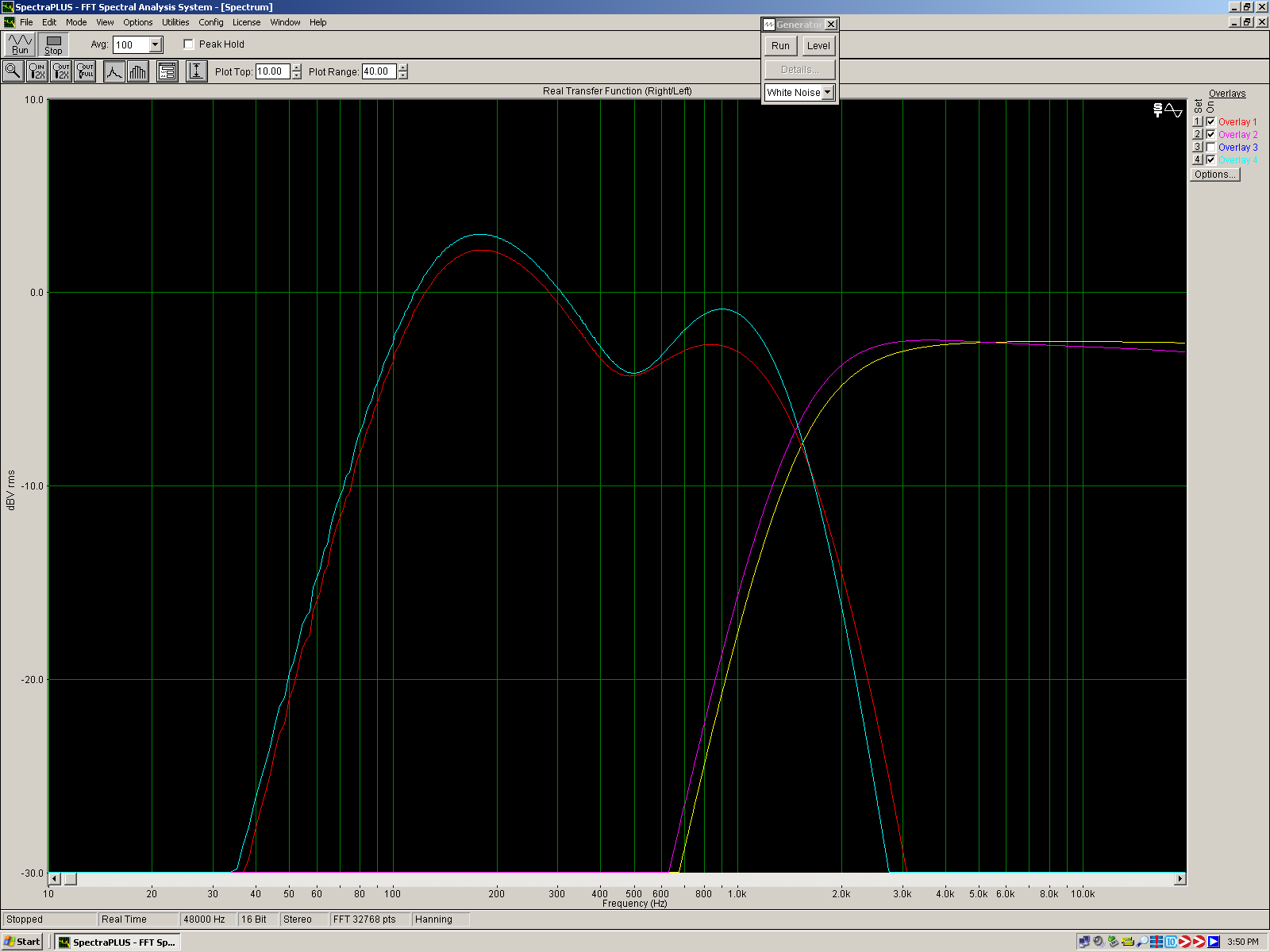Open the plot settings dialog icon
Screen dimensions: 1270x952
167,71
